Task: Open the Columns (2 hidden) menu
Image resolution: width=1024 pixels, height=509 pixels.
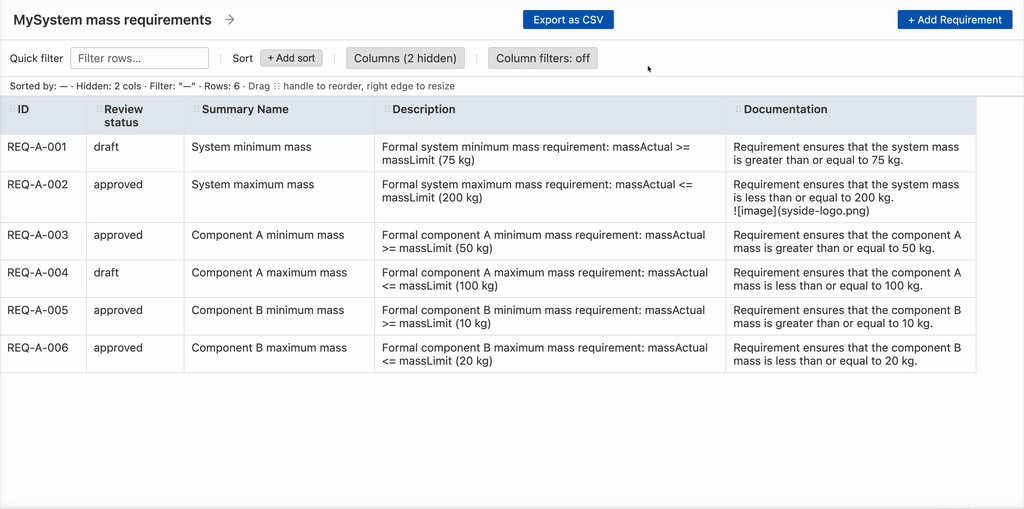Action: (x=405, y=58)
